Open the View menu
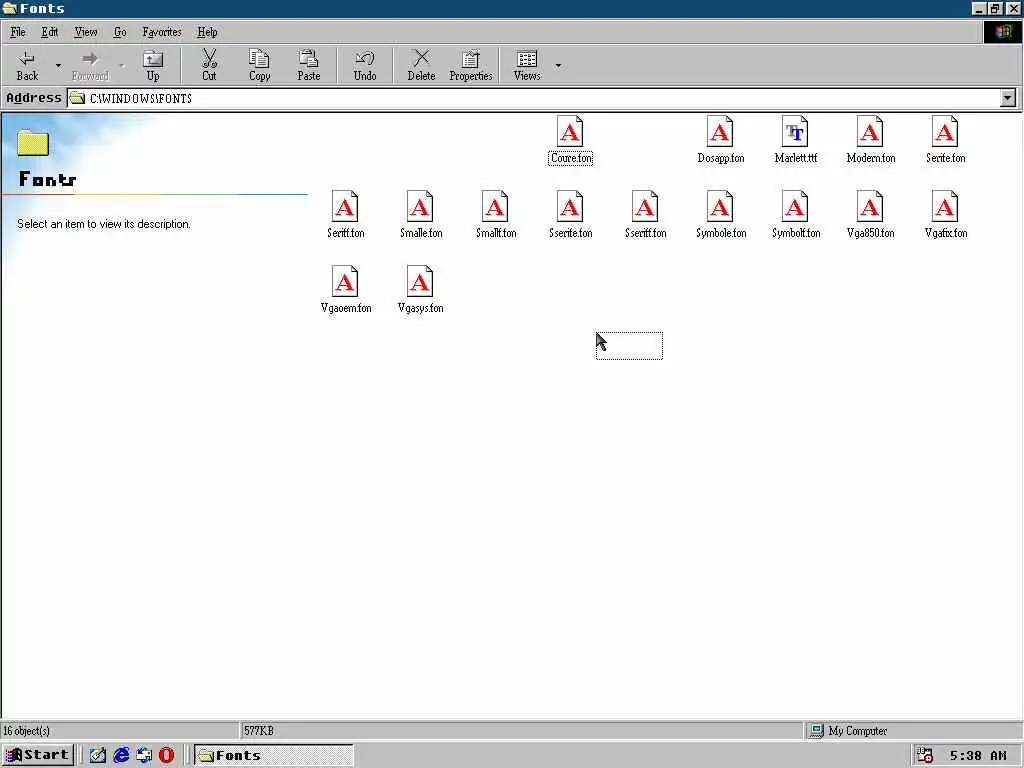The image size is (1024, 768). pos(86,32)
